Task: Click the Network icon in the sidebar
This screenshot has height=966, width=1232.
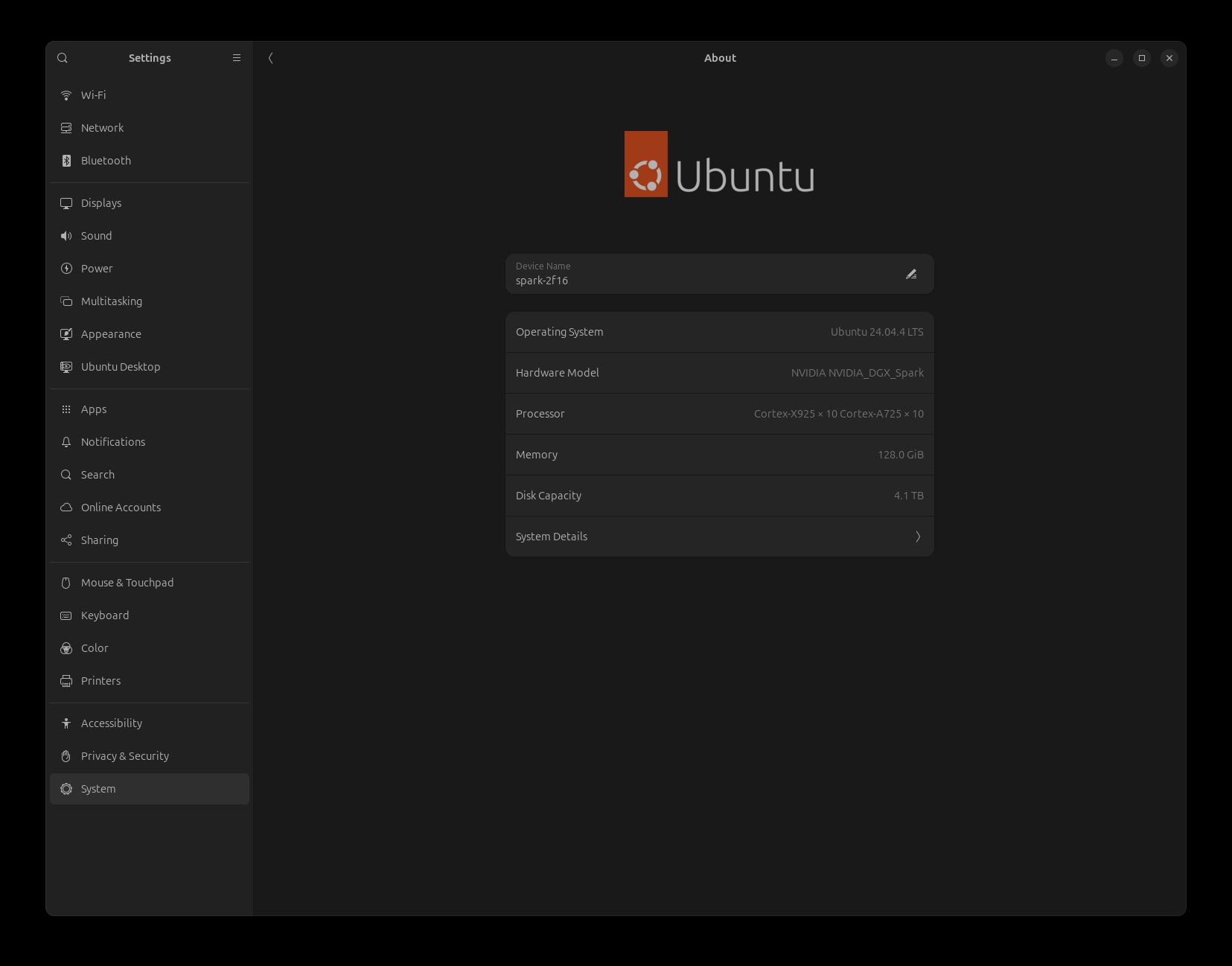Action: coord(66,128)
